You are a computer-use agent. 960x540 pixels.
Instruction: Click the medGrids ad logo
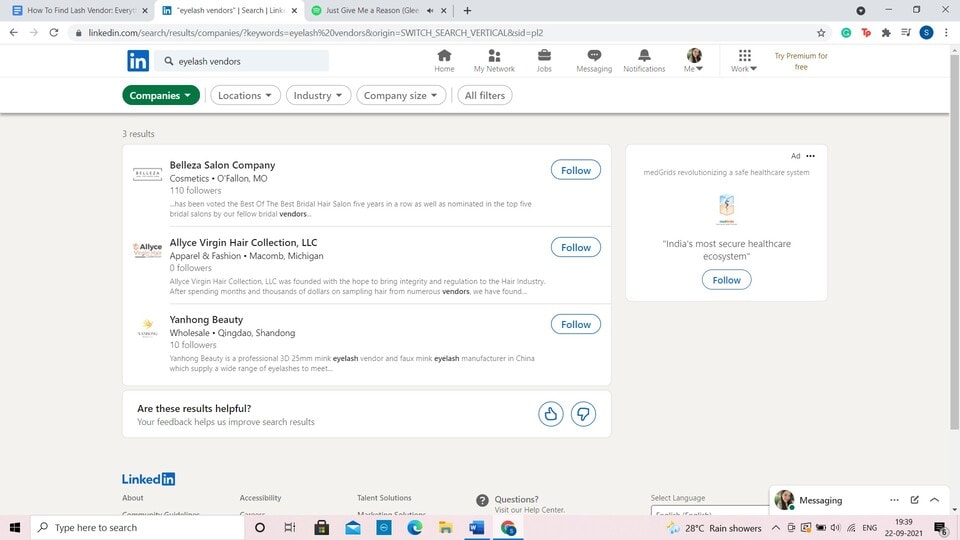pyautogui.click(x=727, y=209)
